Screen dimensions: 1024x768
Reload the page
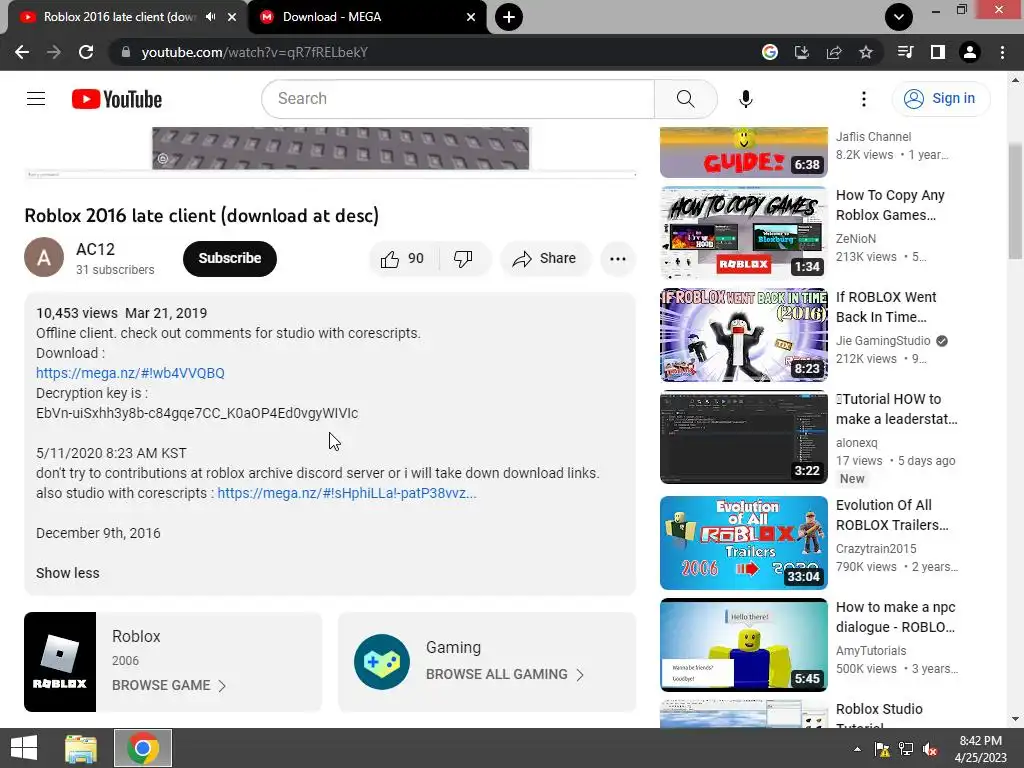pyautogui.click(x=86, y=52)
